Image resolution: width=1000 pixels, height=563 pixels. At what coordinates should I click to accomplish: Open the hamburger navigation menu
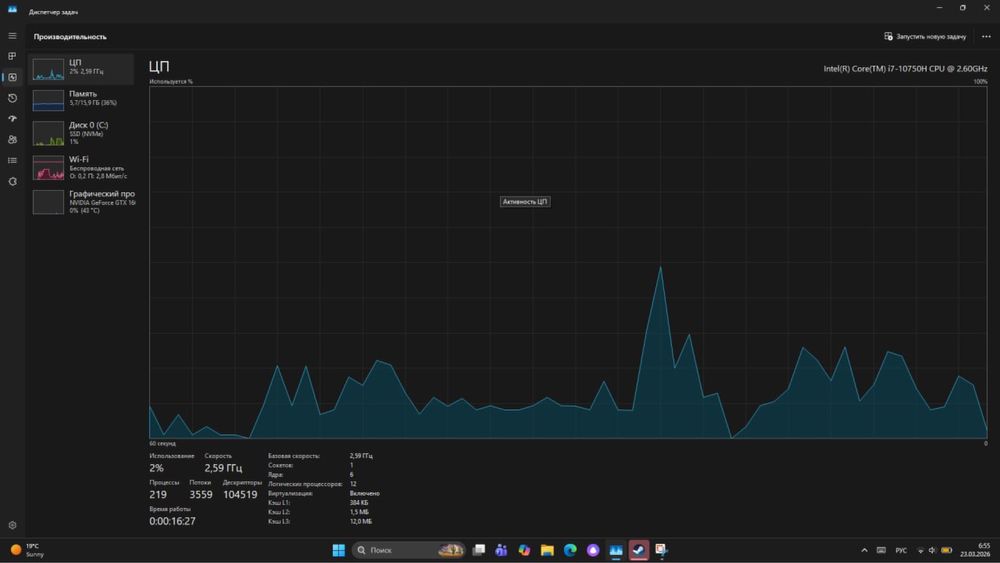(x=12, y=36)
